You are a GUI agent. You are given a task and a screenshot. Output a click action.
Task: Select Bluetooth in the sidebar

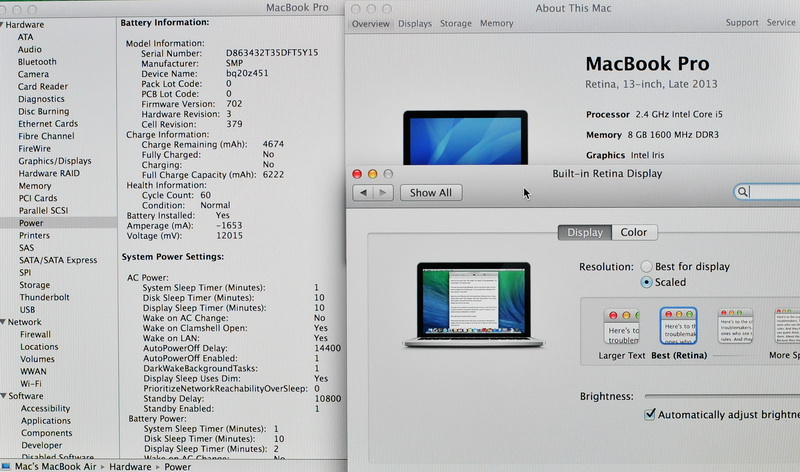(x=37, y=62)
